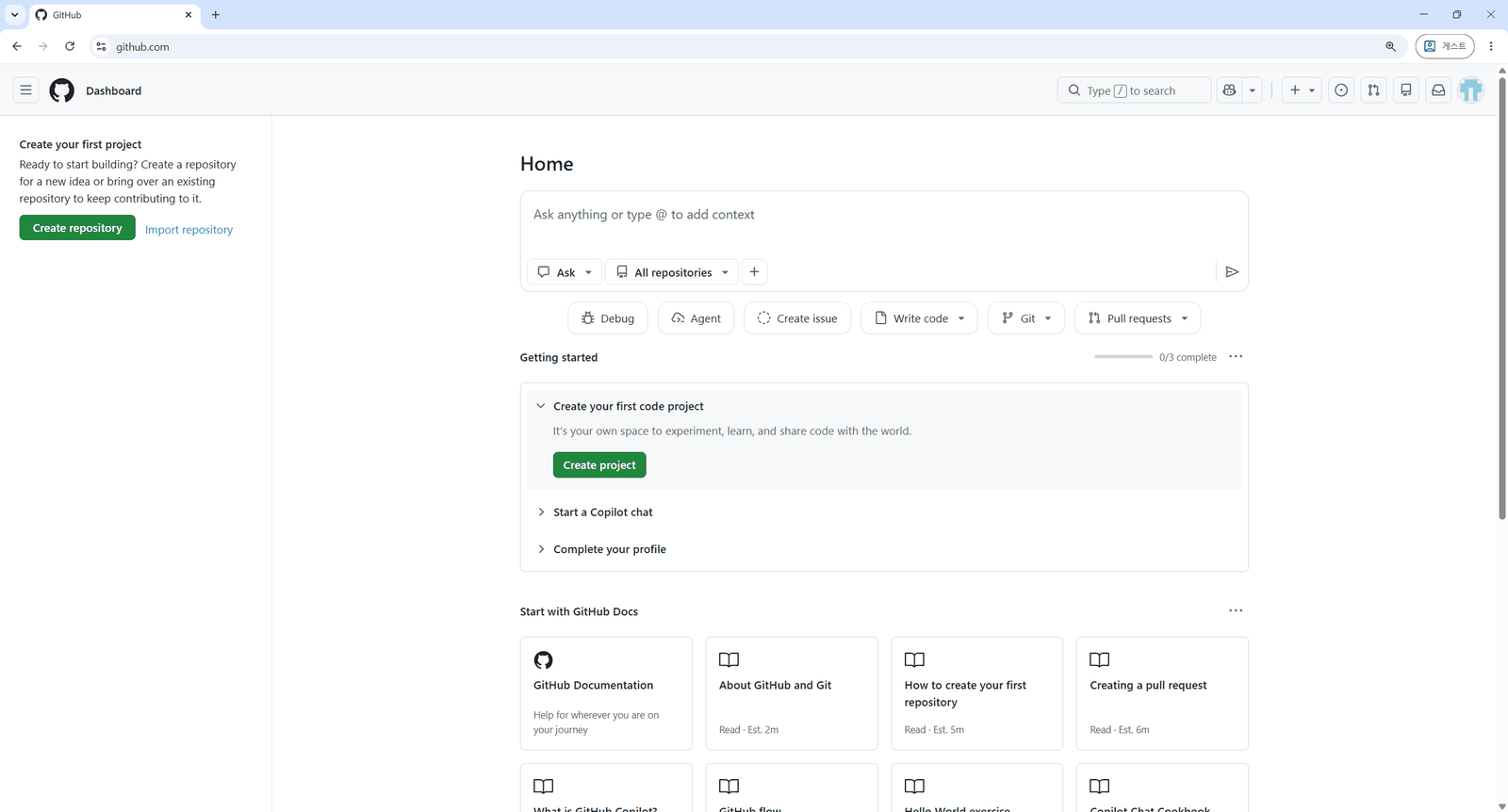Click the page vertical scrollbar thumb
The image size is (1508, 812).
point(1502,298)
